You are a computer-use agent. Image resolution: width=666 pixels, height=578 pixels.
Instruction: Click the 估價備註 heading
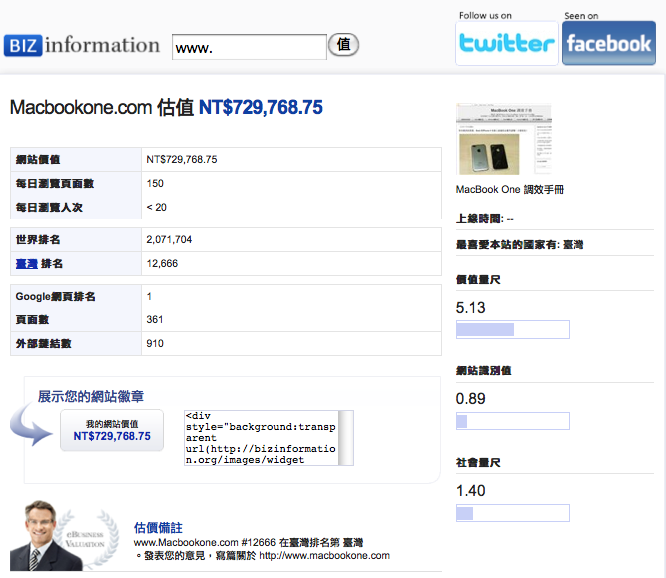point(158,528)
